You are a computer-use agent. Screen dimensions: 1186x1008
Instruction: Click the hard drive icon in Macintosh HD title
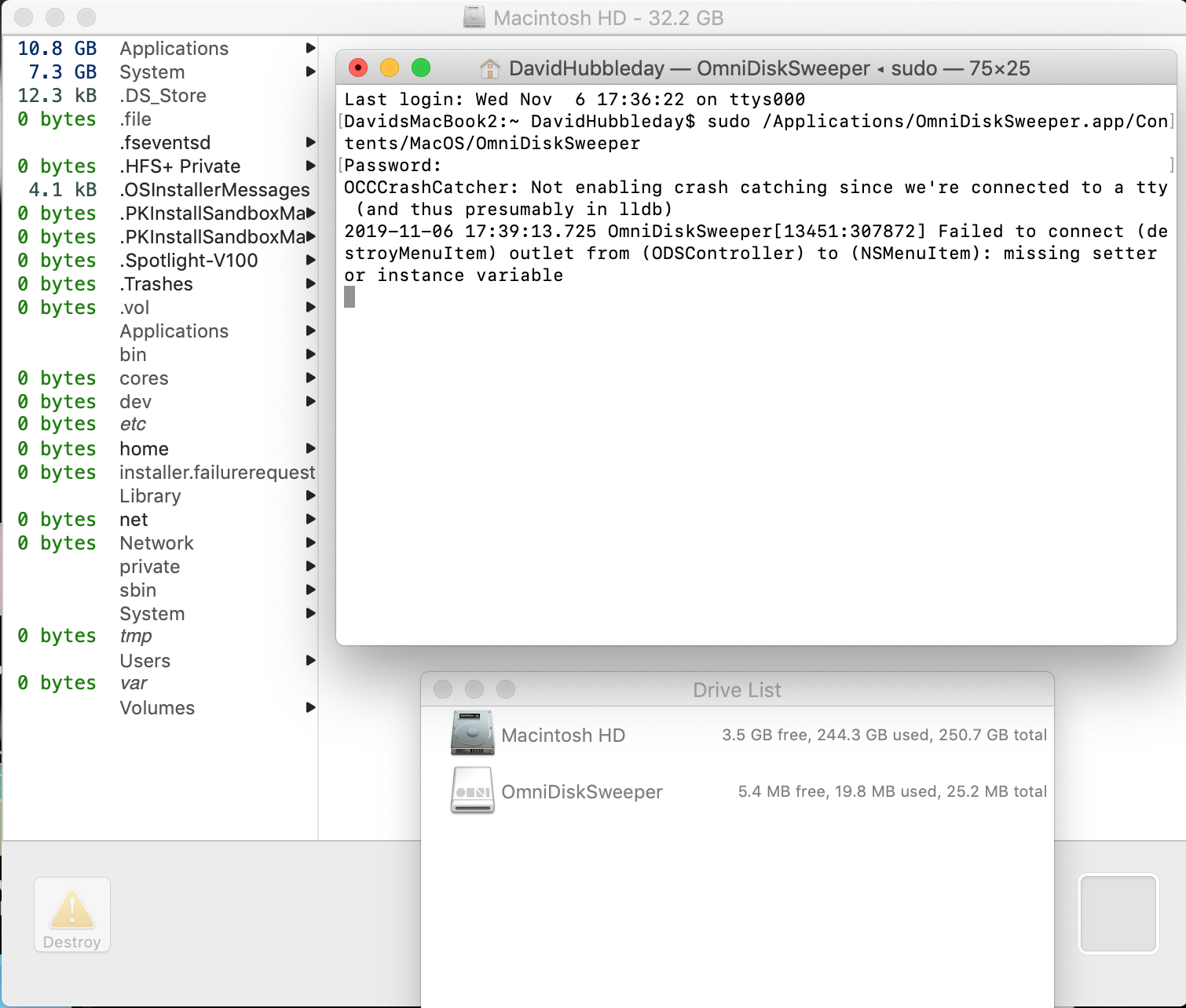[x=474, y=17]
